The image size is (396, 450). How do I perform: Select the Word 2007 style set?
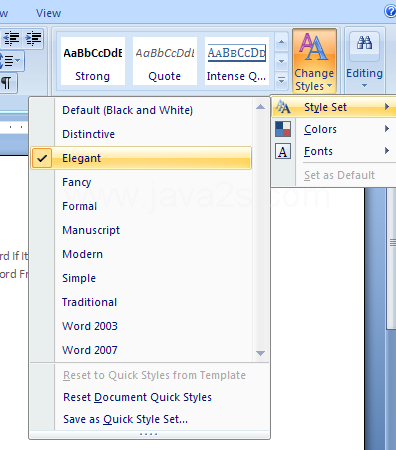[141, 350]
